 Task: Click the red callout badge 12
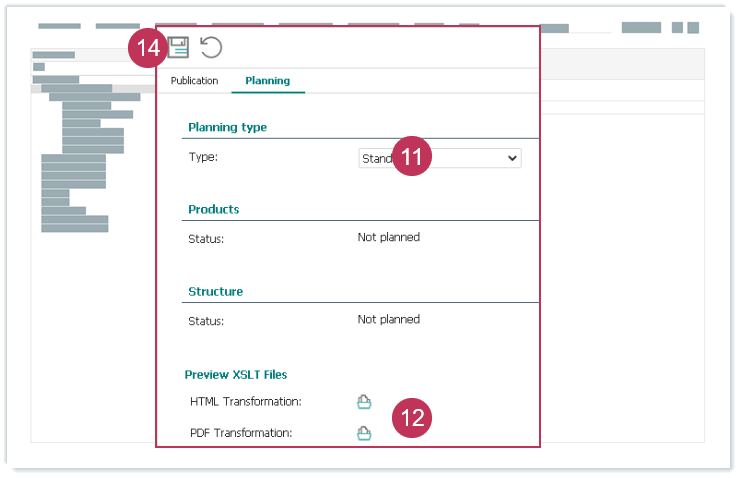click(x=411, y=418)
